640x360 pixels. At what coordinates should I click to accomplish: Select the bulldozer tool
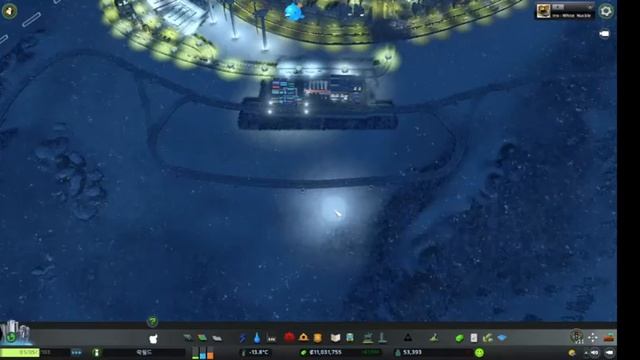609,338
